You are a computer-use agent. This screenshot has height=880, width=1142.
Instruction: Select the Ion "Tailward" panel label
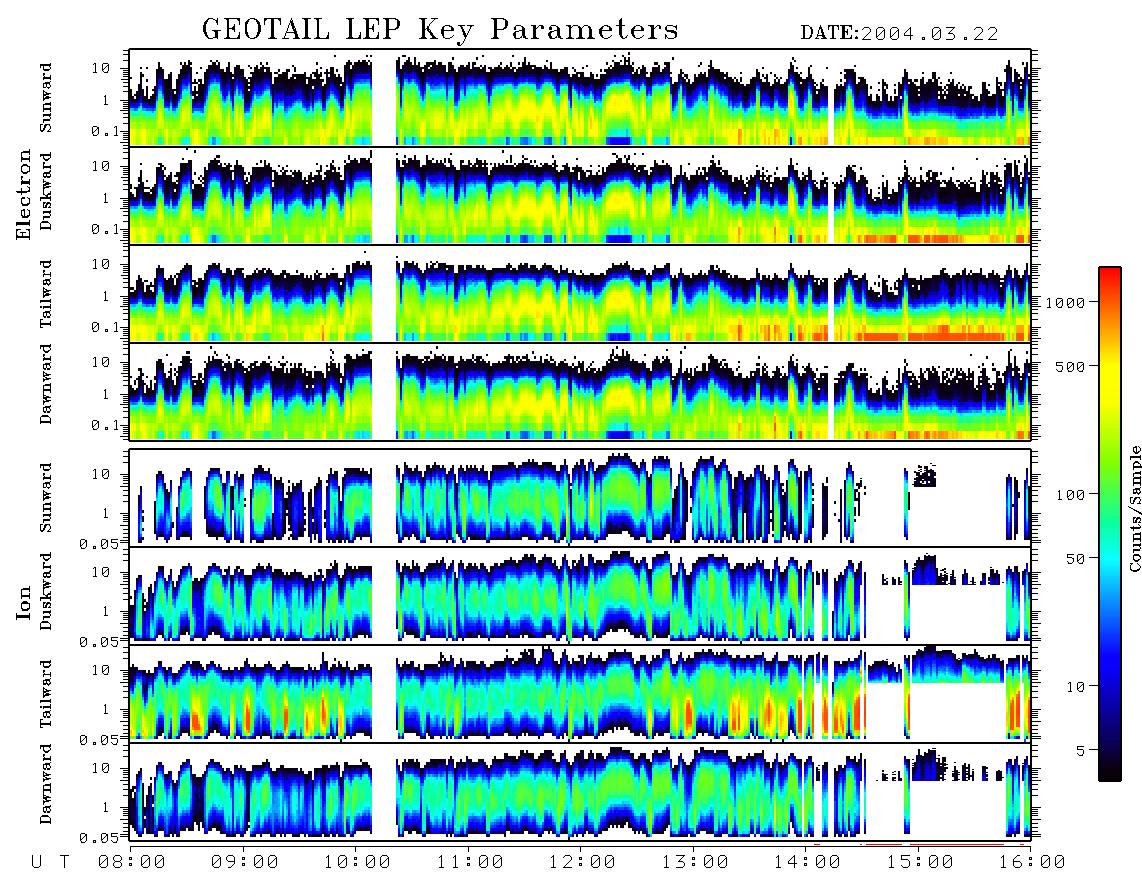click(46, 694)
